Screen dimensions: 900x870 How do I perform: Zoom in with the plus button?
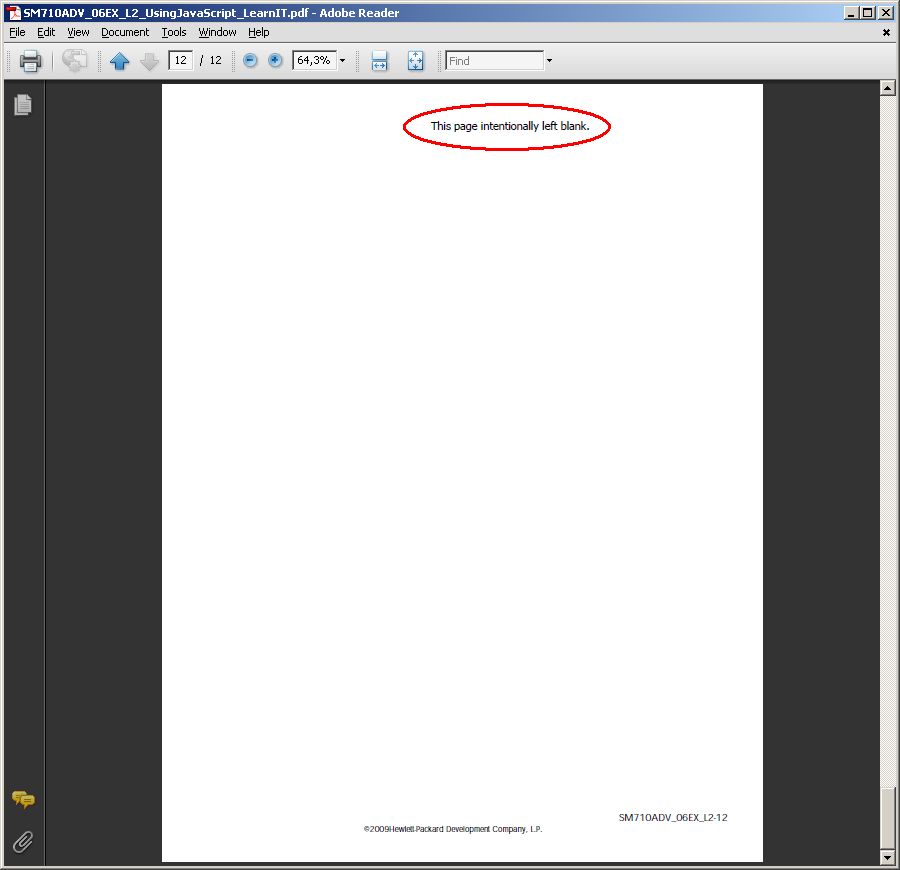275,60
